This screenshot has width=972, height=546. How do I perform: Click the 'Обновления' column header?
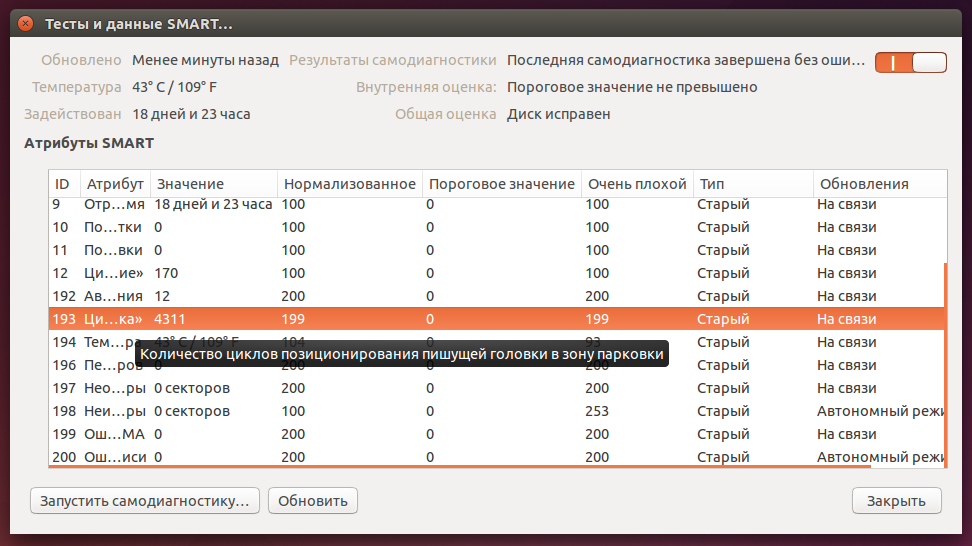(878, 184)
